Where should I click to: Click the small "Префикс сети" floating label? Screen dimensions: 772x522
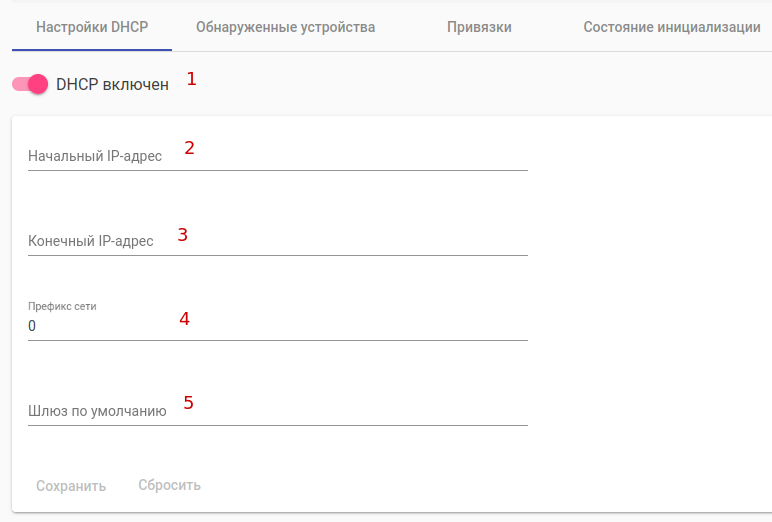point(62,306)
